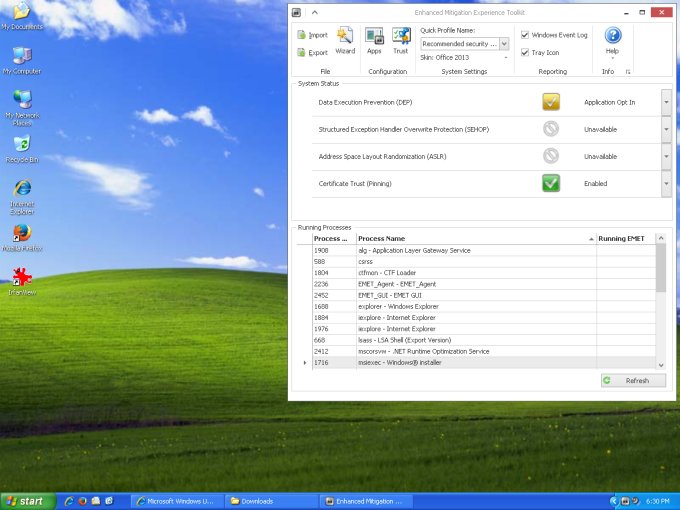
Task: Click the Refresh button
Action: pyautogui.click(x=633, y=380)
